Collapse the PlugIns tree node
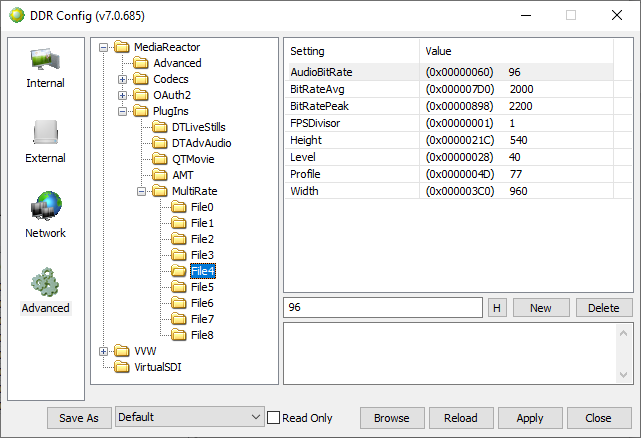The width and height of the screenshot is (641, 438). pyautogui.click(x=122, y=111)
